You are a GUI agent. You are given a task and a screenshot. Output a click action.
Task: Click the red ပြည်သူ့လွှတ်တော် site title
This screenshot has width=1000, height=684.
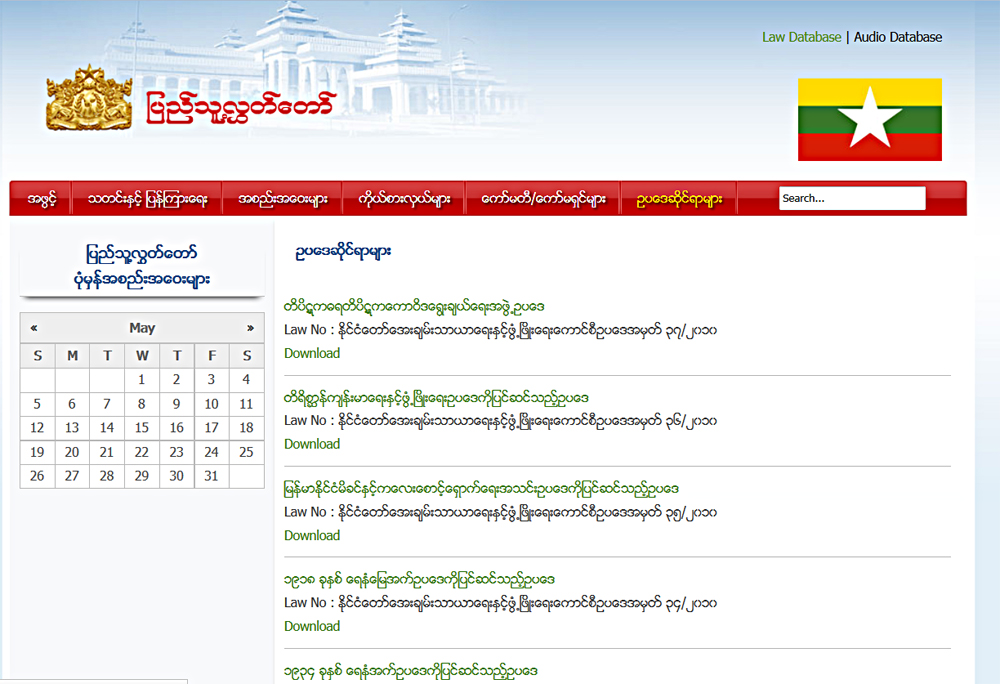click(240, 107)
